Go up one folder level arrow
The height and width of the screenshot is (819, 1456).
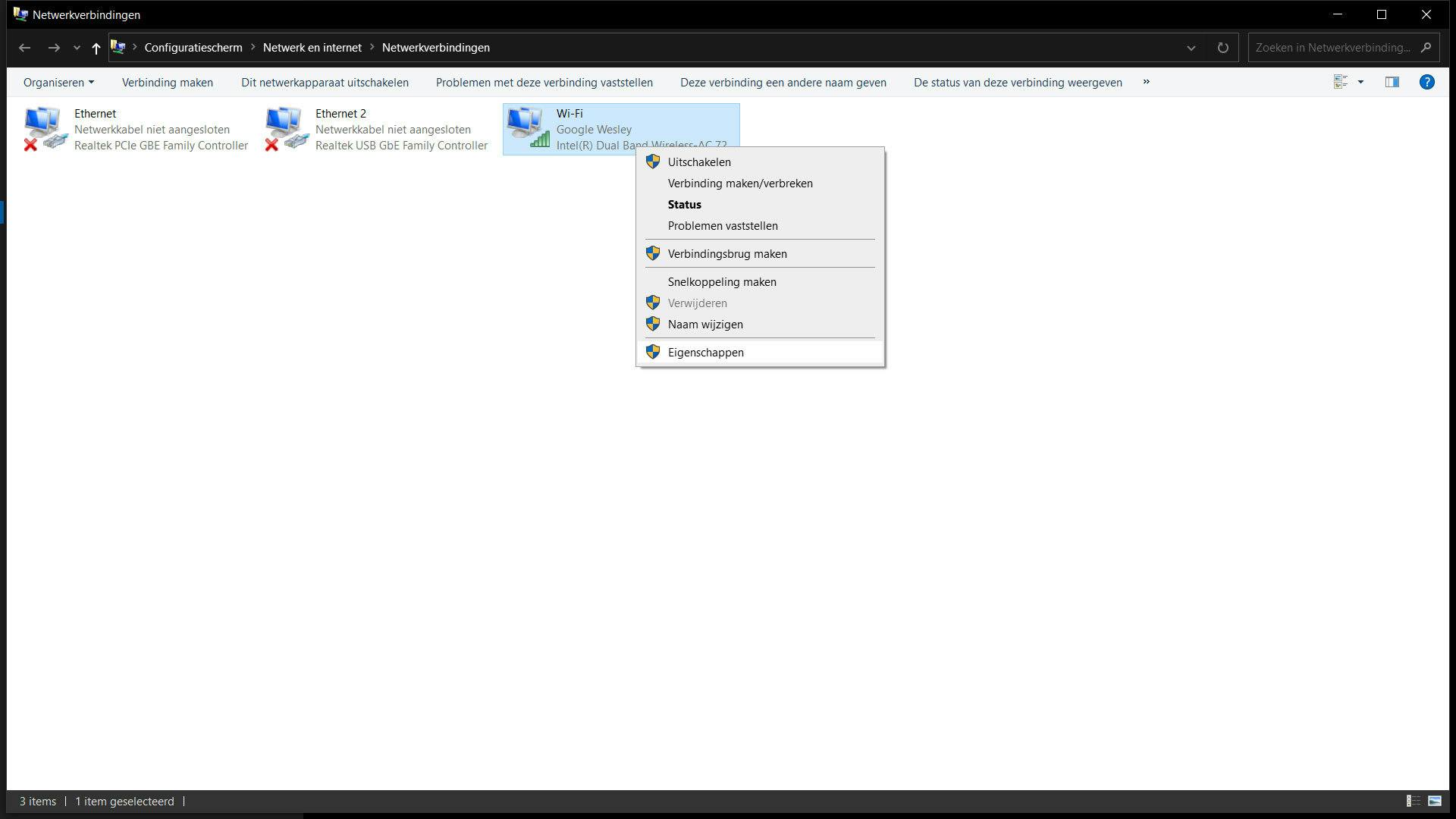(96, 48)
